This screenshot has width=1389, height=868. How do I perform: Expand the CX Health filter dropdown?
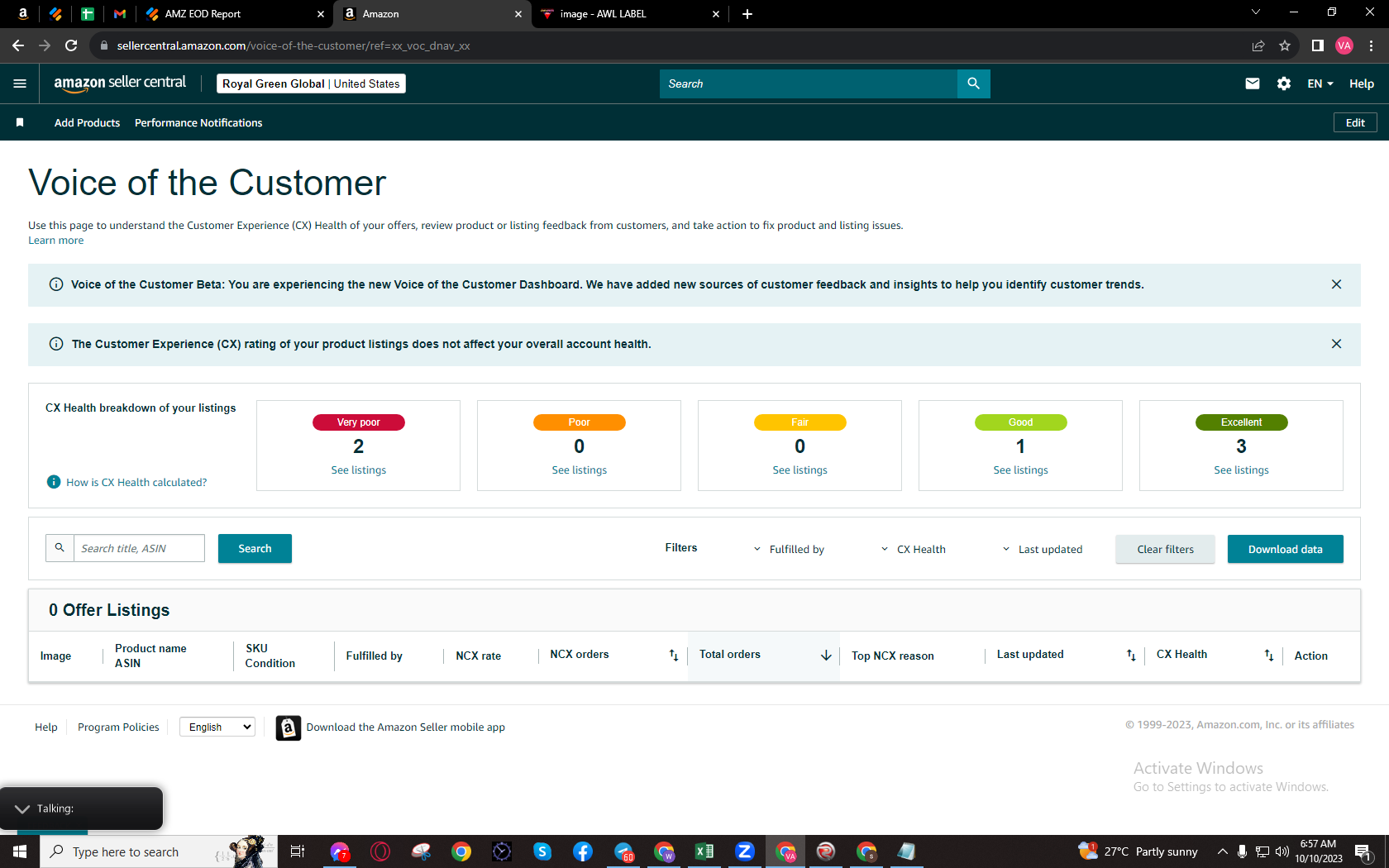[914, 549]
